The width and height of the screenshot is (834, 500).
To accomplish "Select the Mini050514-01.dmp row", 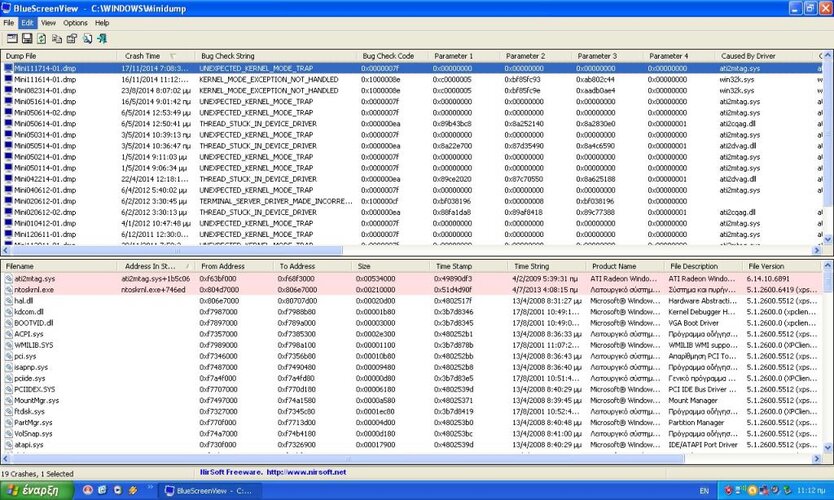I will tap(411, 146).
